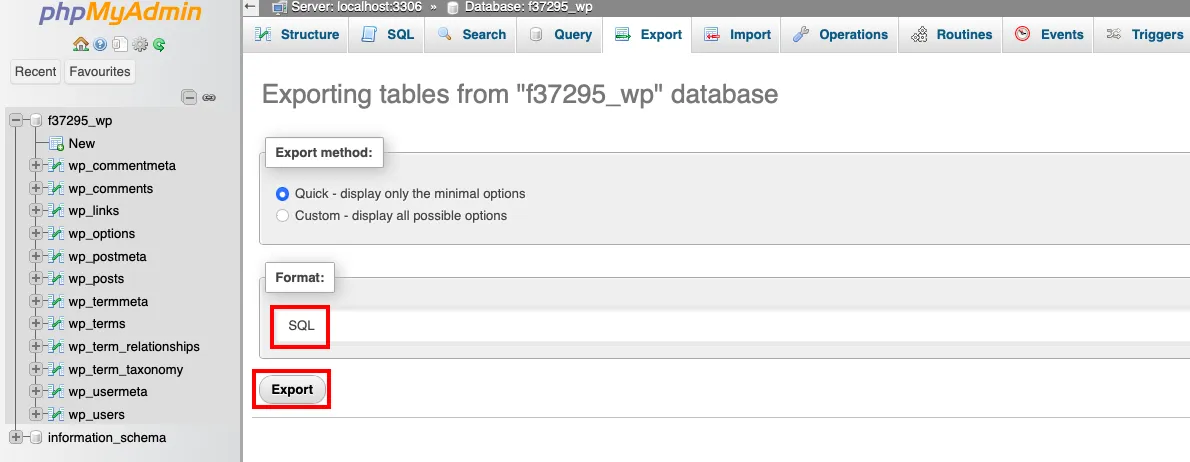Click the New link under f37295_wp
Image resolution: width=1190 pixels, height=462 pixels.
tap(82, 143)
